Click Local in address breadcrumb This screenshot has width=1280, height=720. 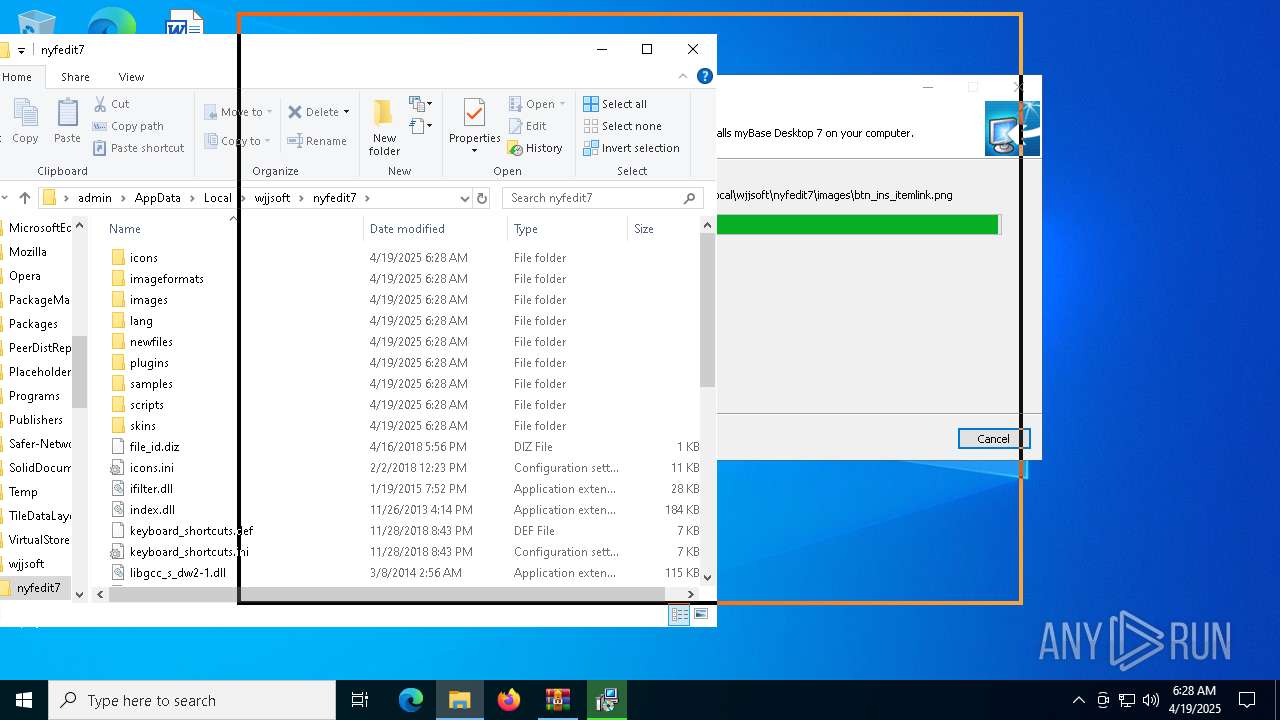tap(217, 198)
